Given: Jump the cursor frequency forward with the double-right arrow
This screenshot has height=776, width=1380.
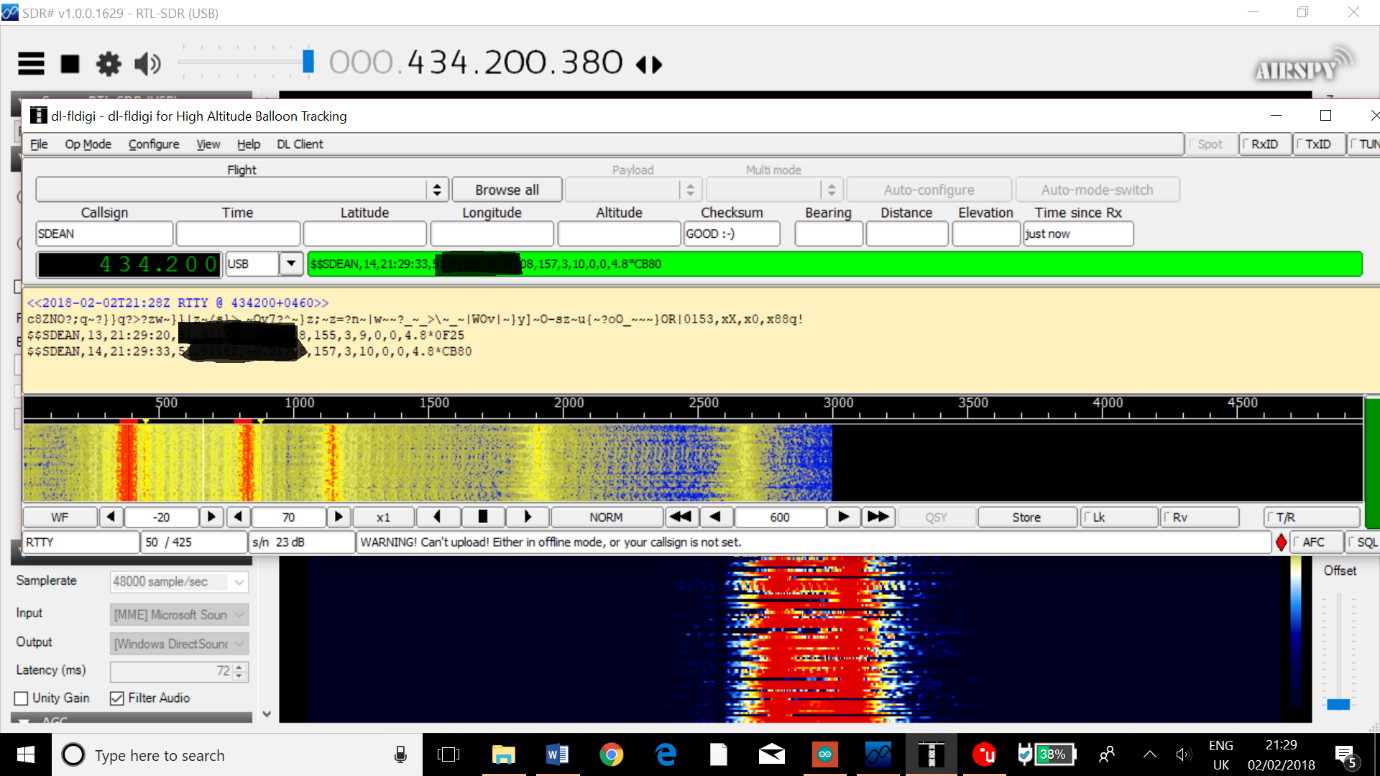Looking at the screenshot, I should [878, 517].
